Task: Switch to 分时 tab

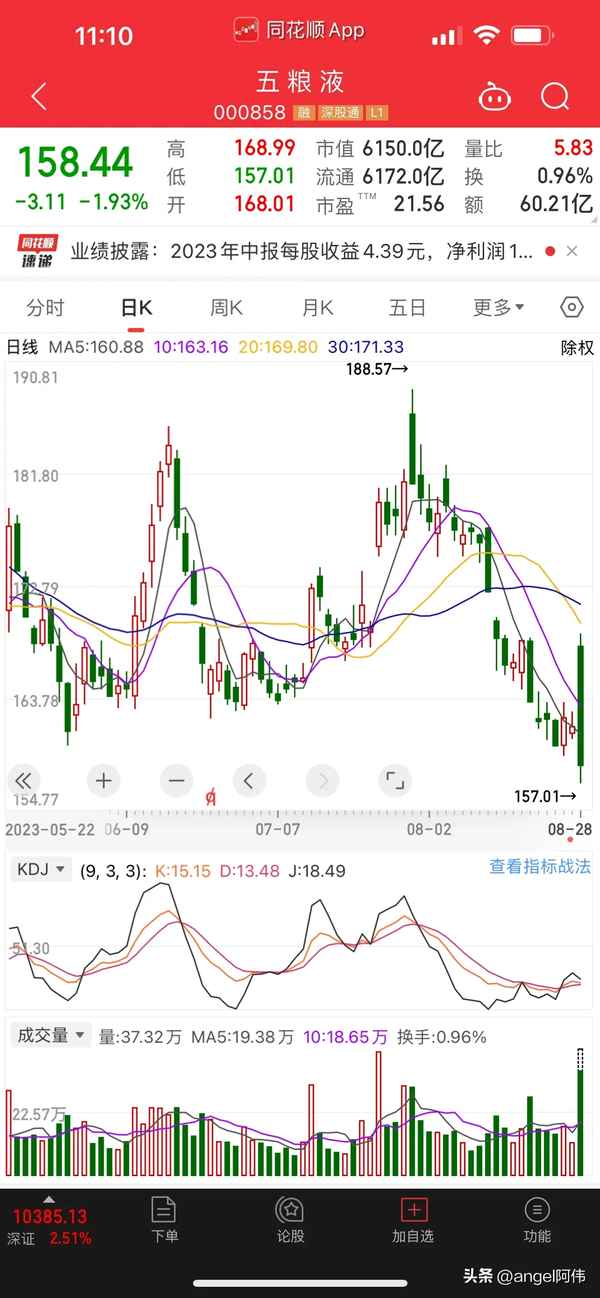Action: click(45, 307)
